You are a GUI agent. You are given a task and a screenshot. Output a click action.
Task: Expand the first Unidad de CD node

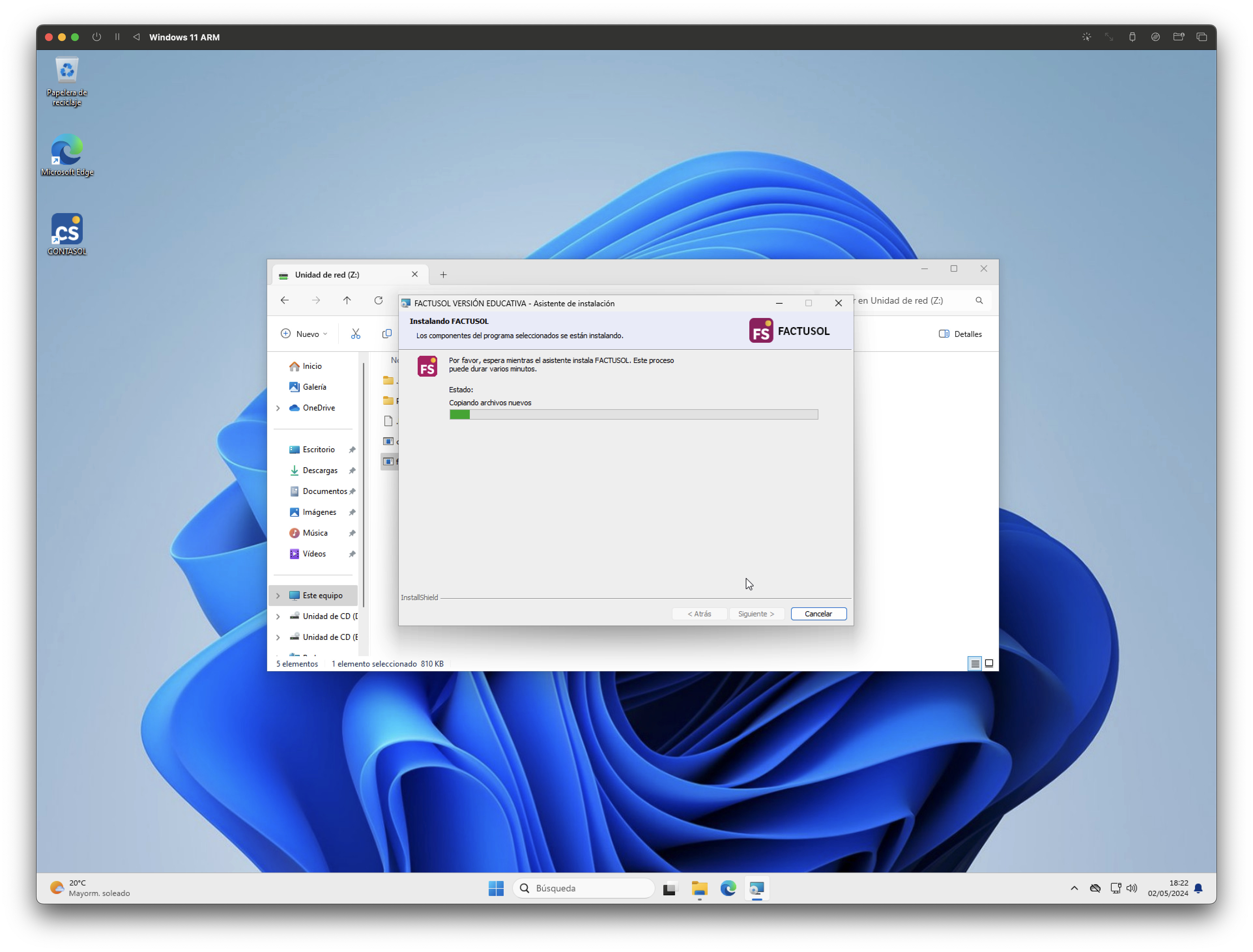[x=278, y=616]
